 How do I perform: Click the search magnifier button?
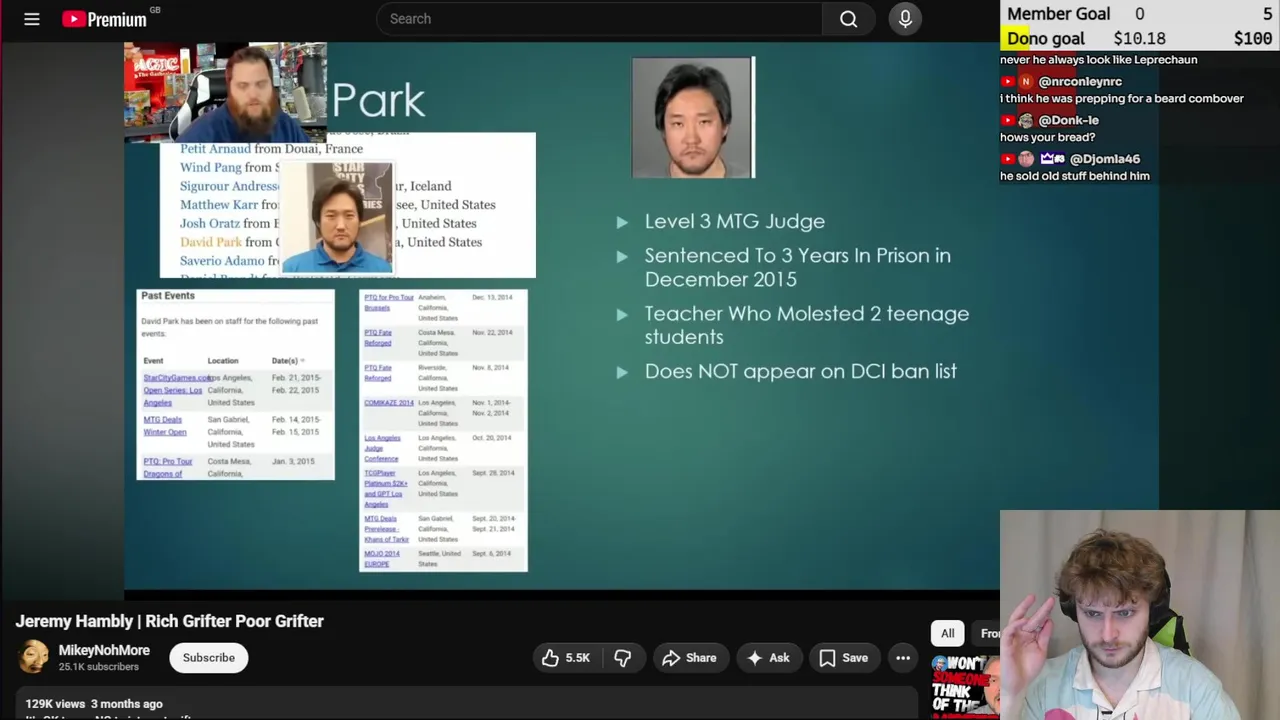coord(848,19)
